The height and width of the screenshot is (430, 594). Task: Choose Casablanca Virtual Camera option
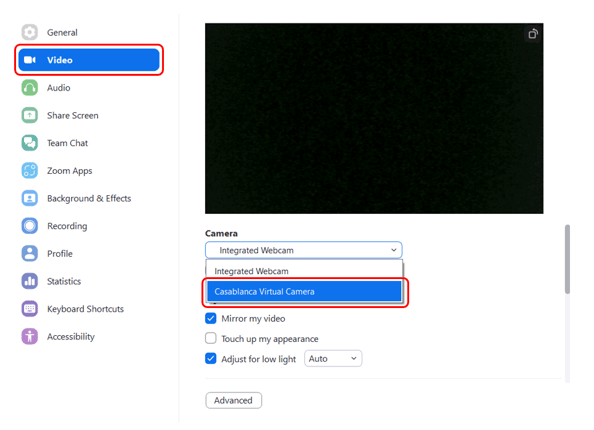(x=304, y=291)
